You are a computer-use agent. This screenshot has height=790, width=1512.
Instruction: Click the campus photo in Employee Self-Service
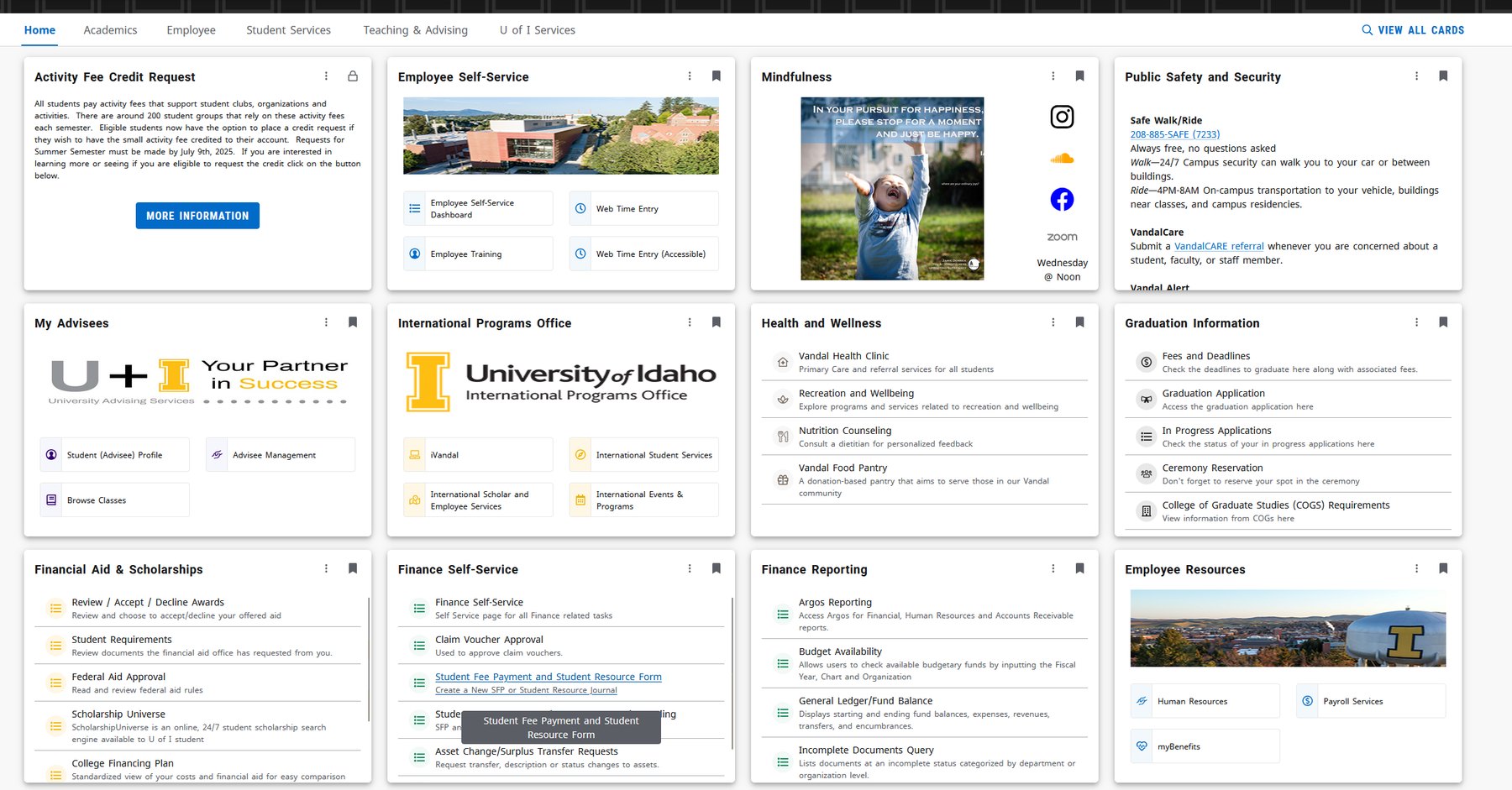coord(561,136)
